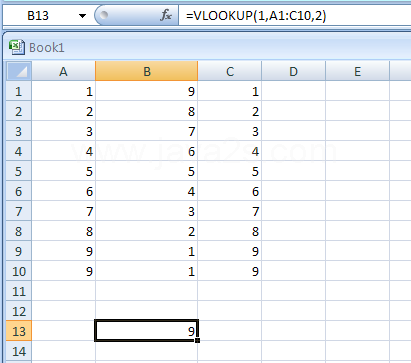The height and width of the screenshot is (363, 411).
Task: Click the Excel workbook icon beside Book1
Action: tap(17, 47)
